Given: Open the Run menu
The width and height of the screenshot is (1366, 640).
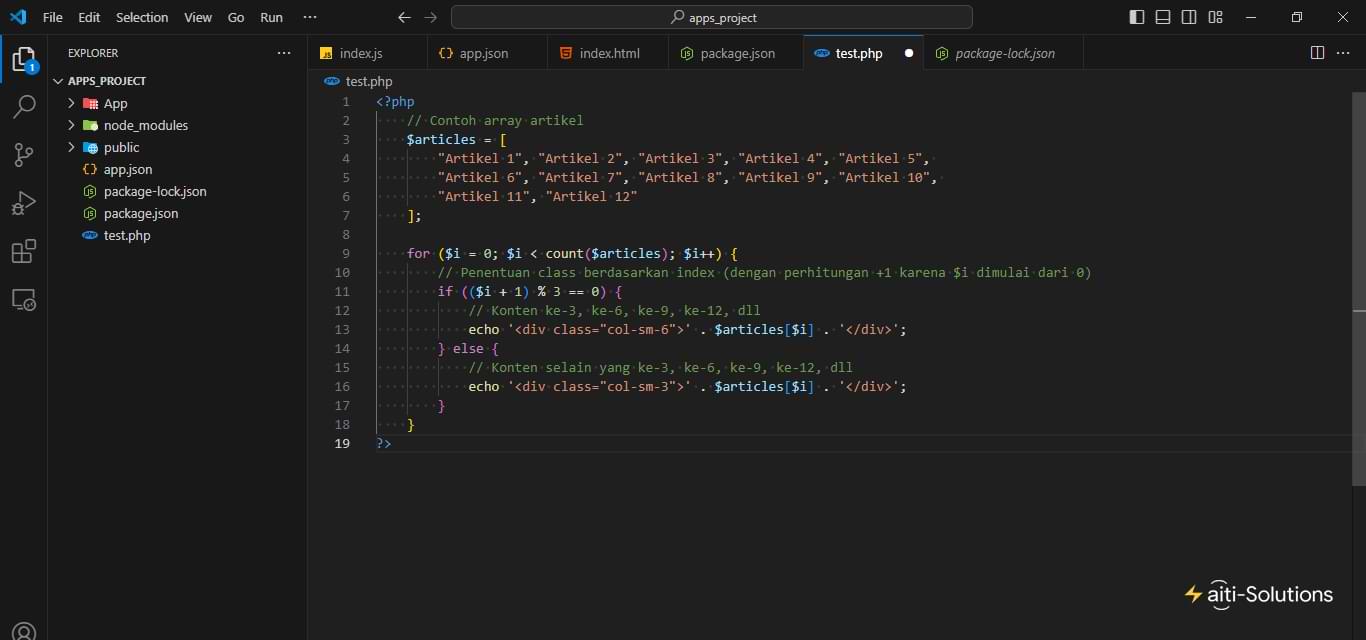Looking at the screenshot, I should coord(270,17).
